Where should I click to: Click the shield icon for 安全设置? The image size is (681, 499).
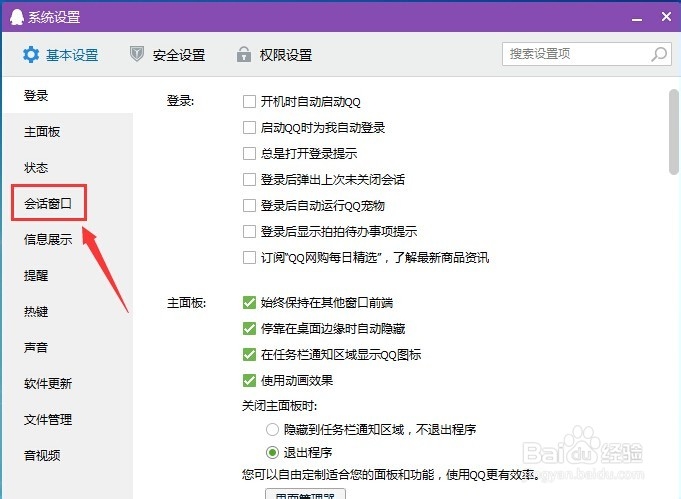coord(136,54)
